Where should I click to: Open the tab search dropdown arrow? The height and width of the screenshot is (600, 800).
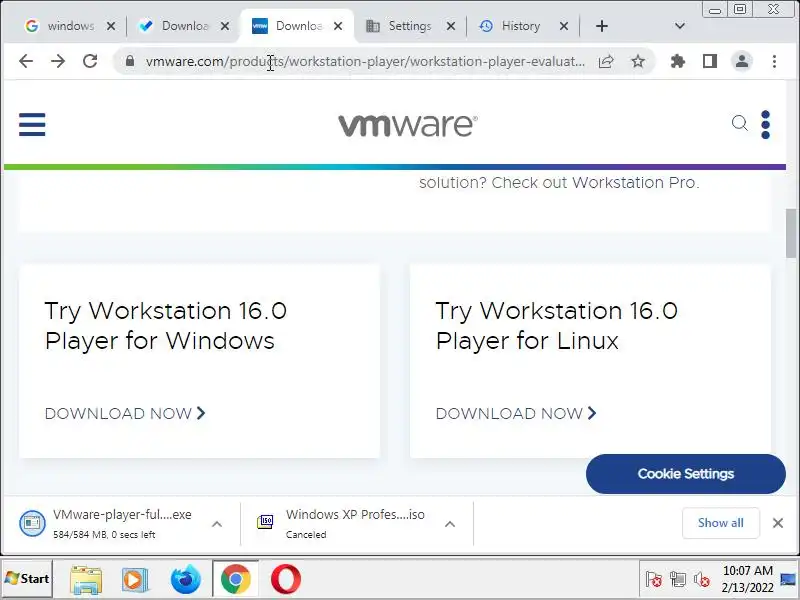[x=680, y=26]
